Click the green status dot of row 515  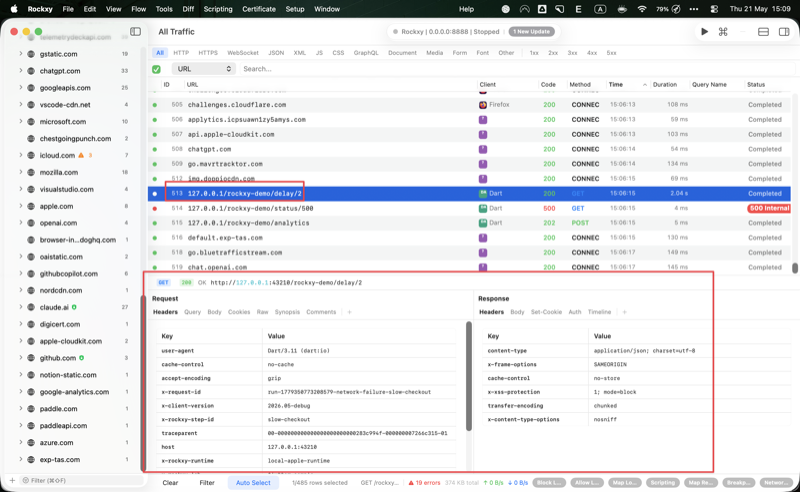click(x=155, y=223)
